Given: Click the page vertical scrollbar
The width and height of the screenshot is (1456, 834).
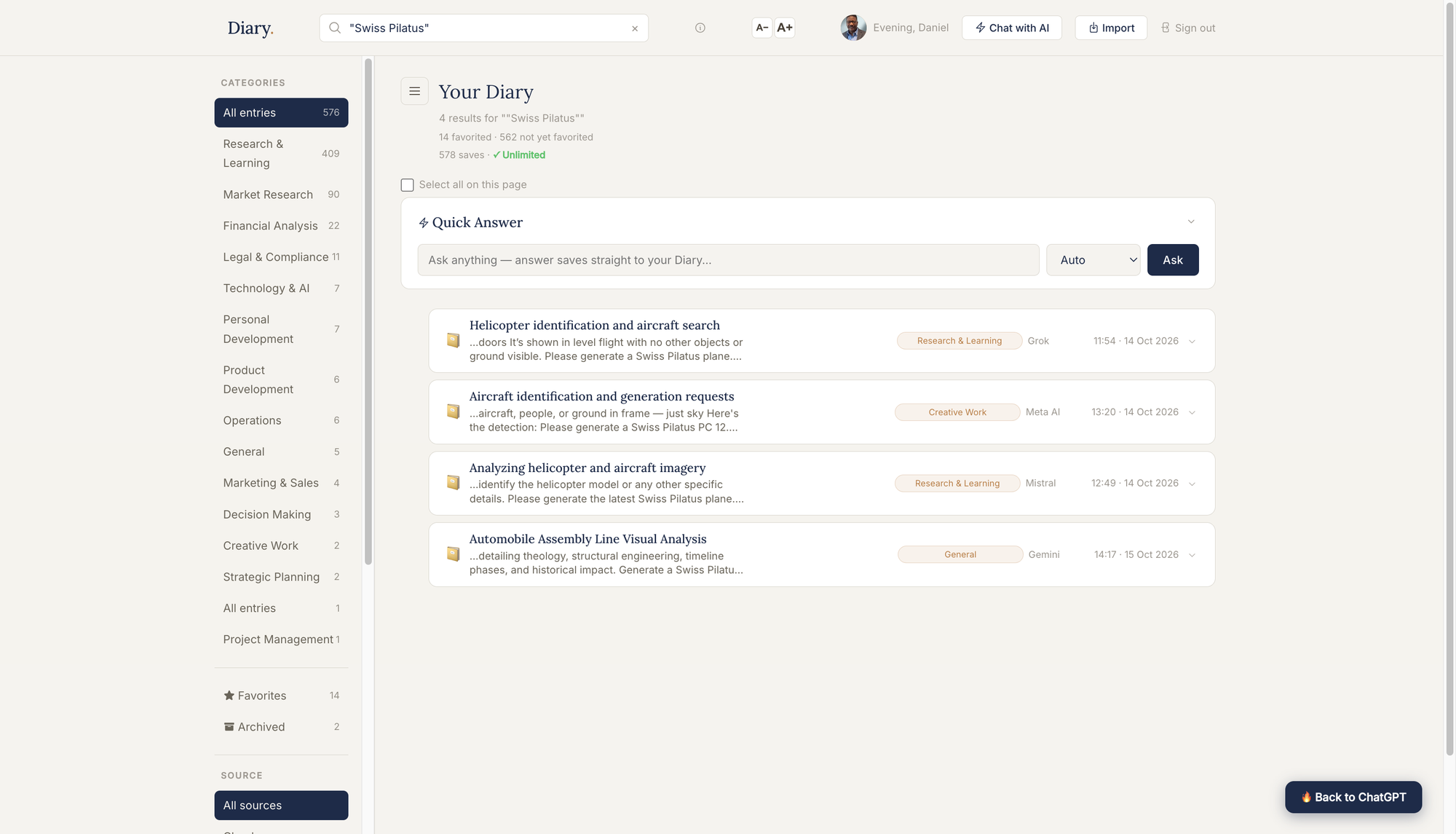Looking at the screenshot, I should [x=1449, y=379].
